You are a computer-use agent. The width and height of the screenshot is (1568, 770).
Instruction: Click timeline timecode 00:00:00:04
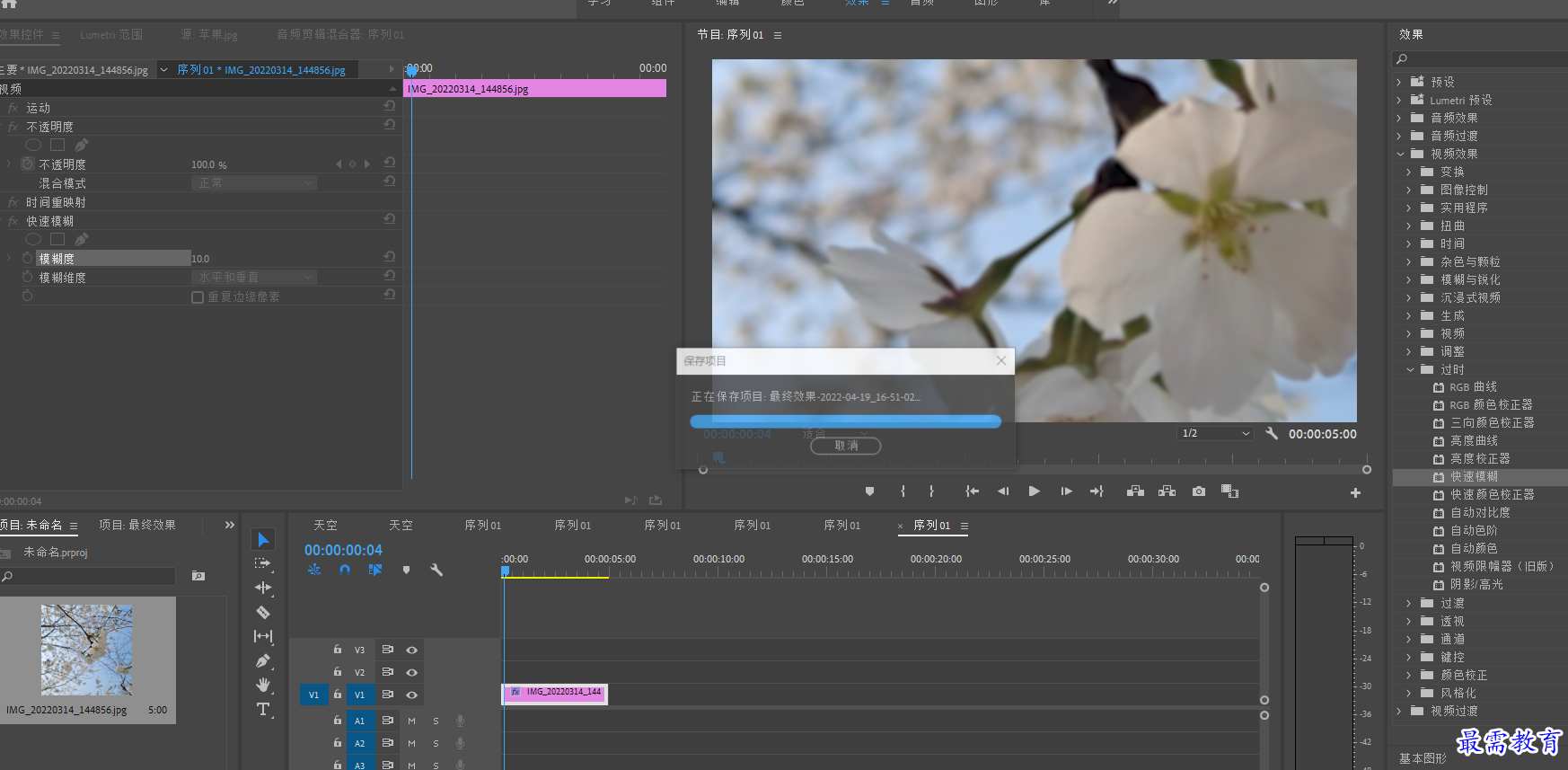click(343, 550)
